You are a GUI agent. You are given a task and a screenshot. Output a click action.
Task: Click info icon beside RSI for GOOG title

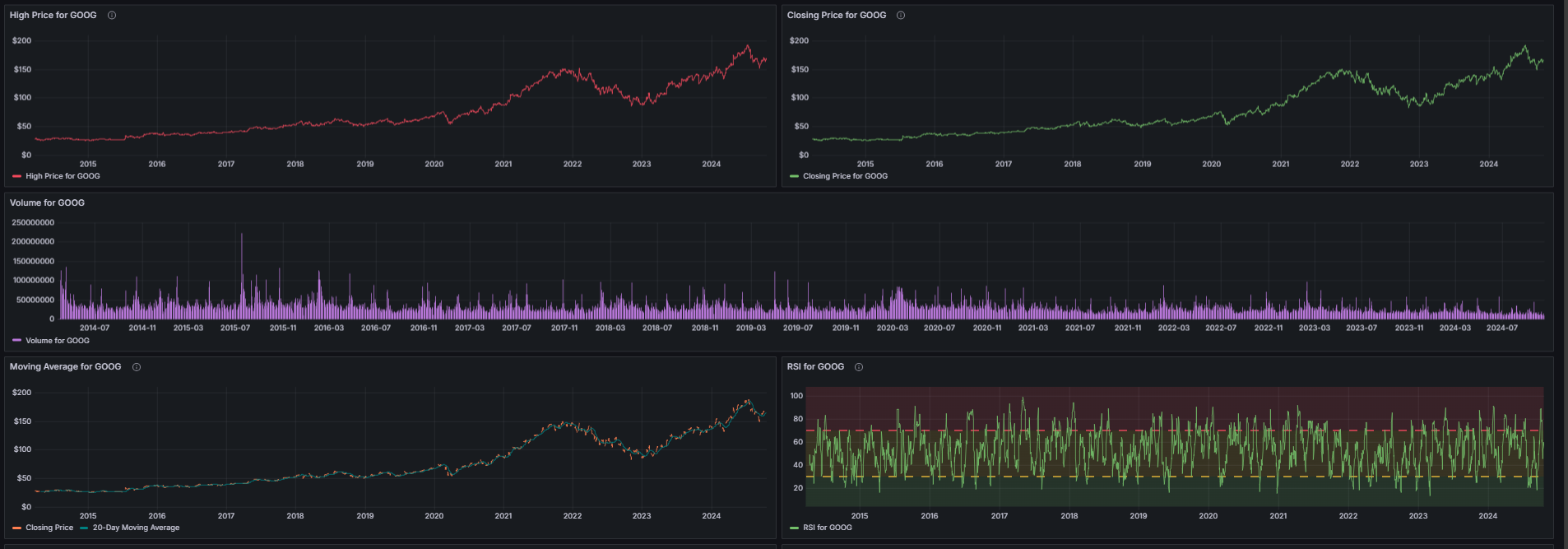(859, 367)
